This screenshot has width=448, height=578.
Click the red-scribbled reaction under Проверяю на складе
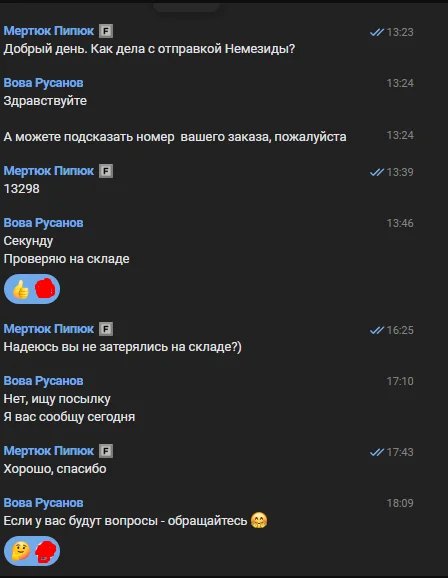pyautogui.click(x=45, y=289)
